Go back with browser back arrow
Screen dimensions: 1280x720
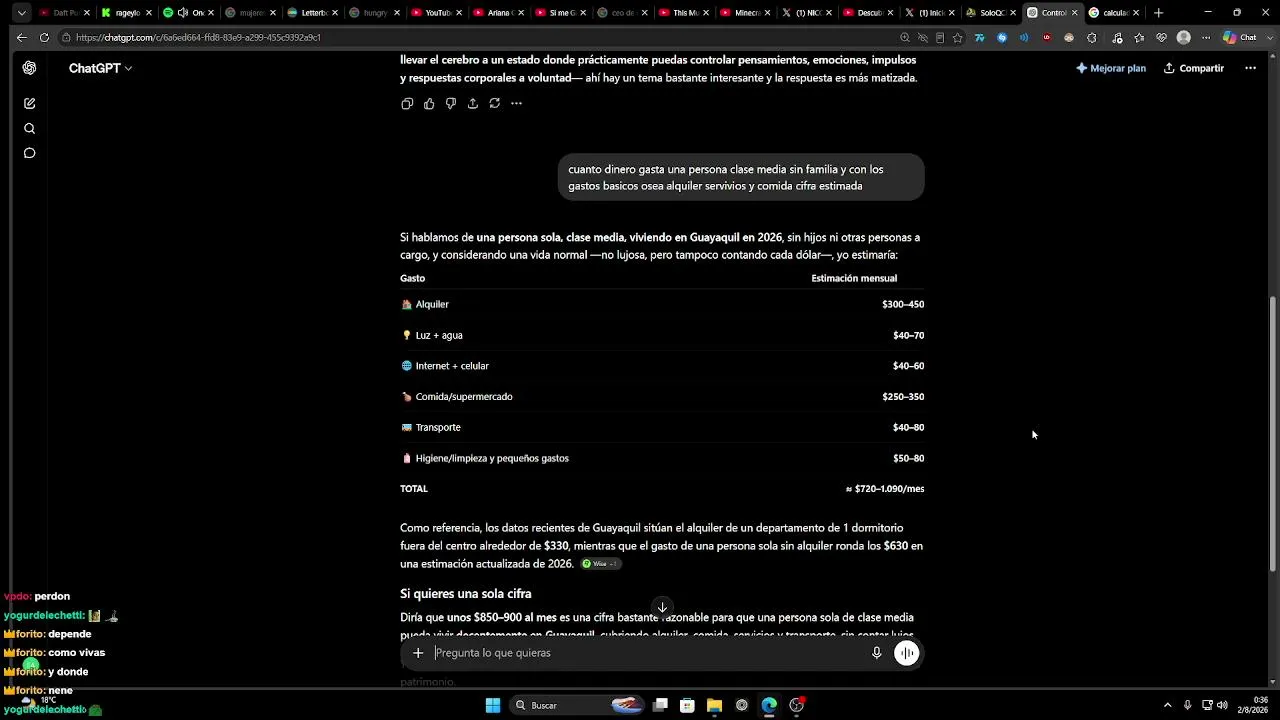click(21, 37)
